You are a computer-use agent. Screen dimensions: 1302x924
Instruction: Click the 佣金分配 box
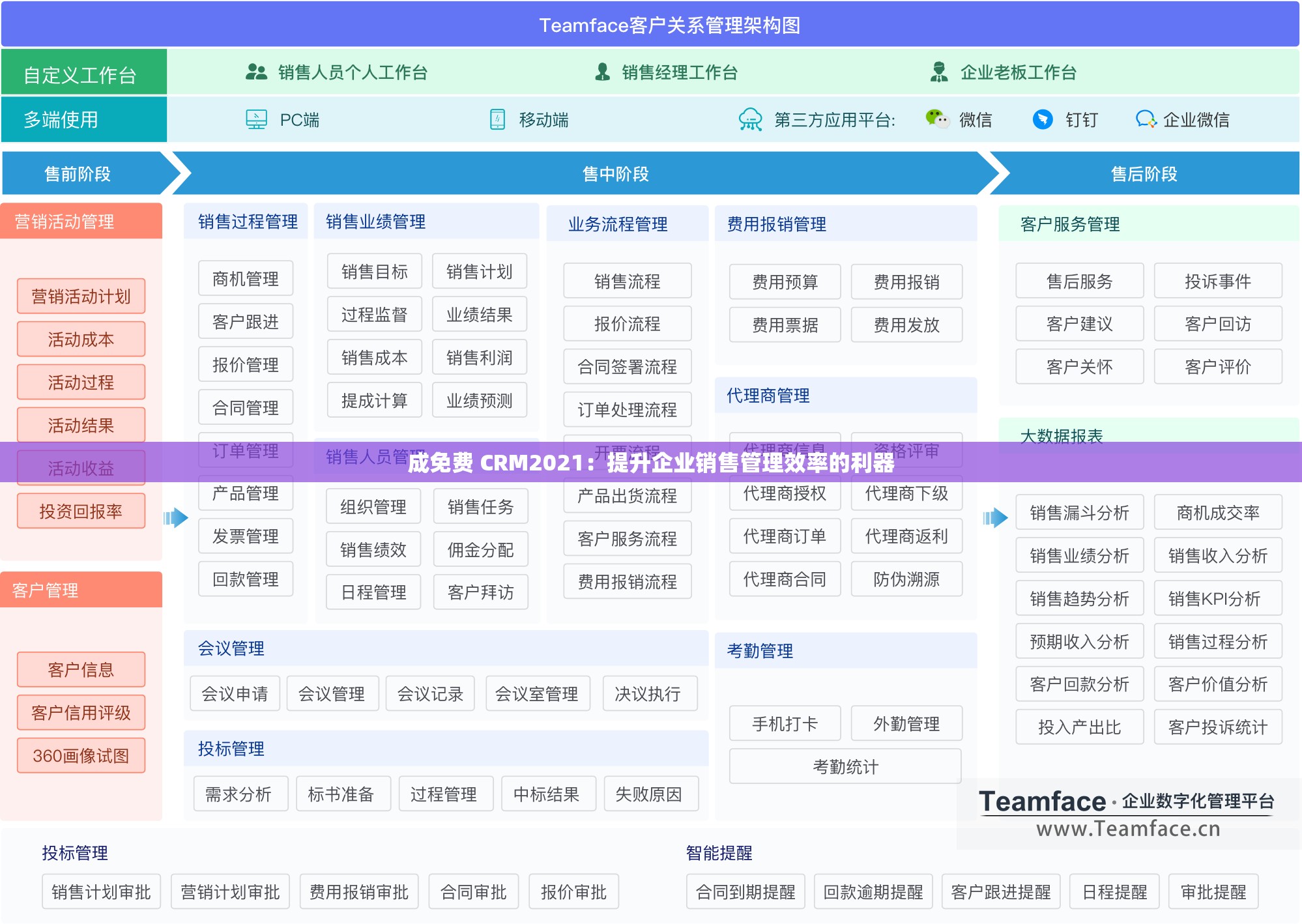(x=481, y=549)
